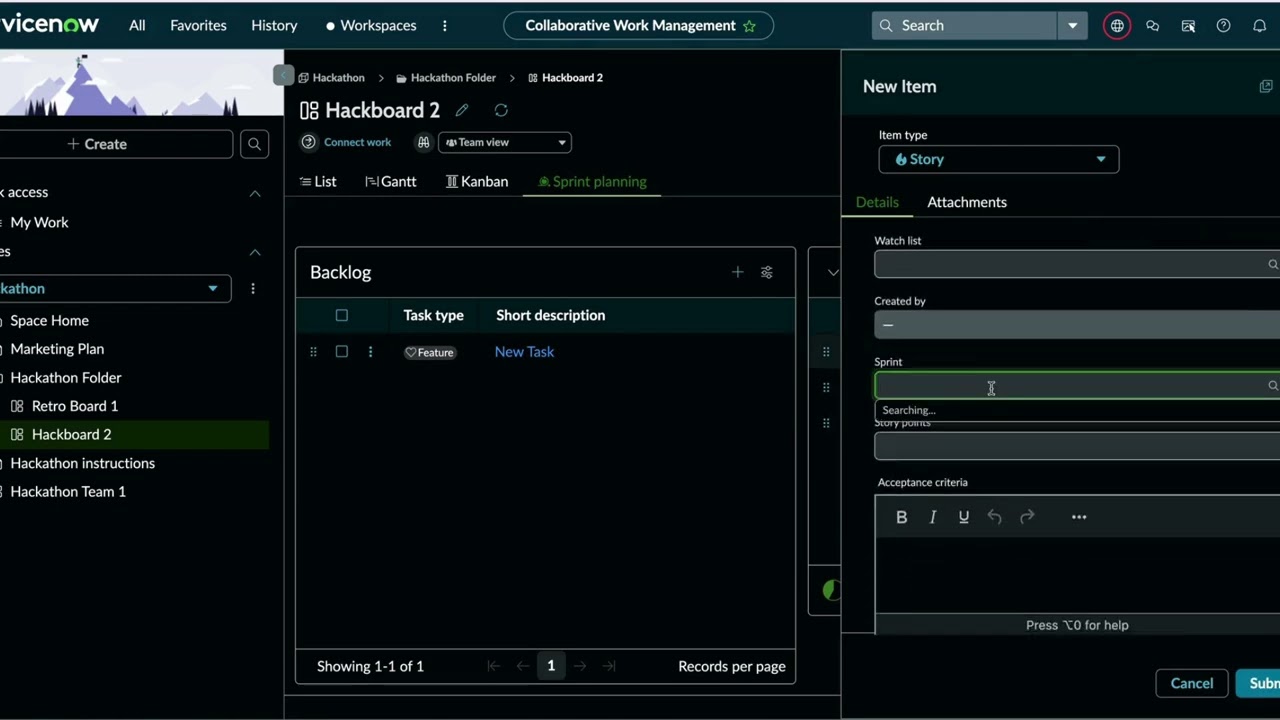Toggle the Connect work option
The width and height of the screenshot is (1280, 720).
coord(345,142)
